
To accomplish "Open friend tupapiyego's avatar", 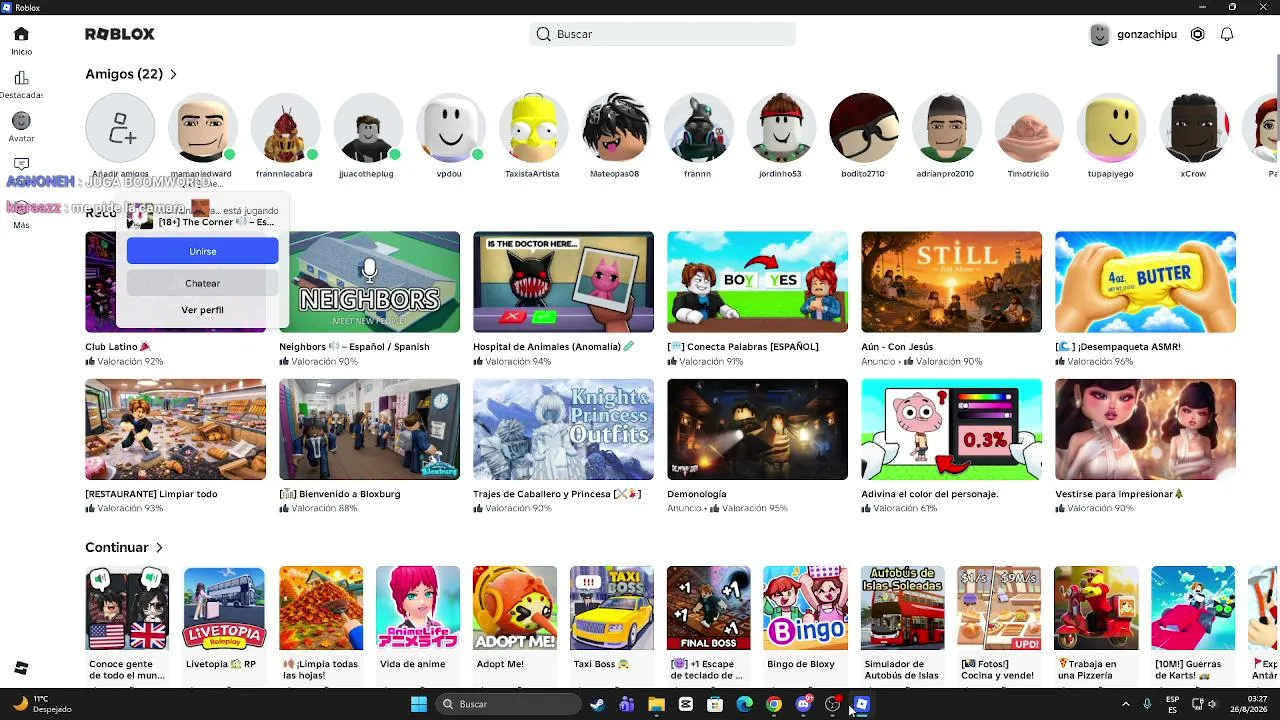I will point(1111,128).
